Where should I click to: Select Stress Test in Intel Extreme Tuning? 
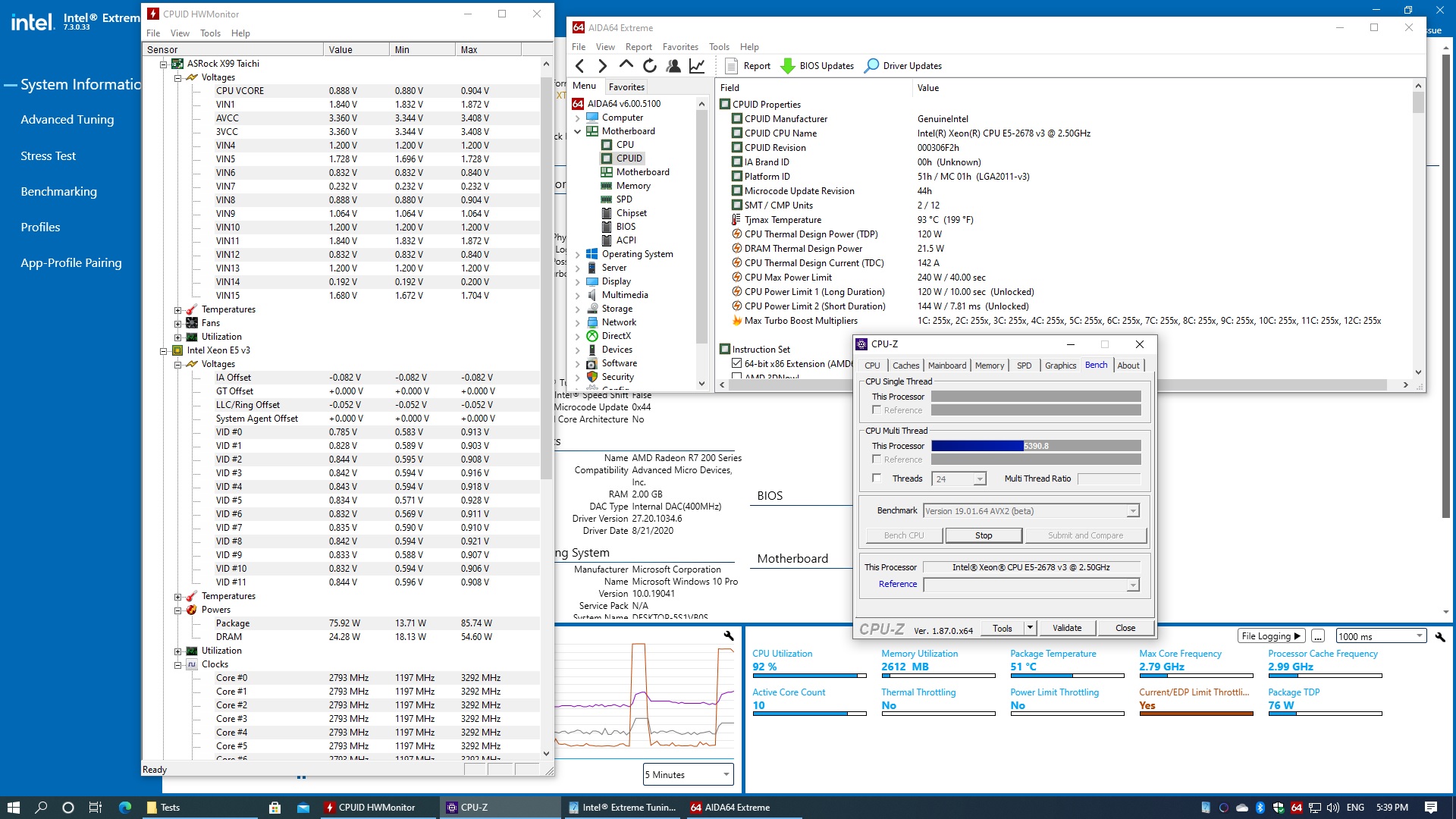pos(49,156)
